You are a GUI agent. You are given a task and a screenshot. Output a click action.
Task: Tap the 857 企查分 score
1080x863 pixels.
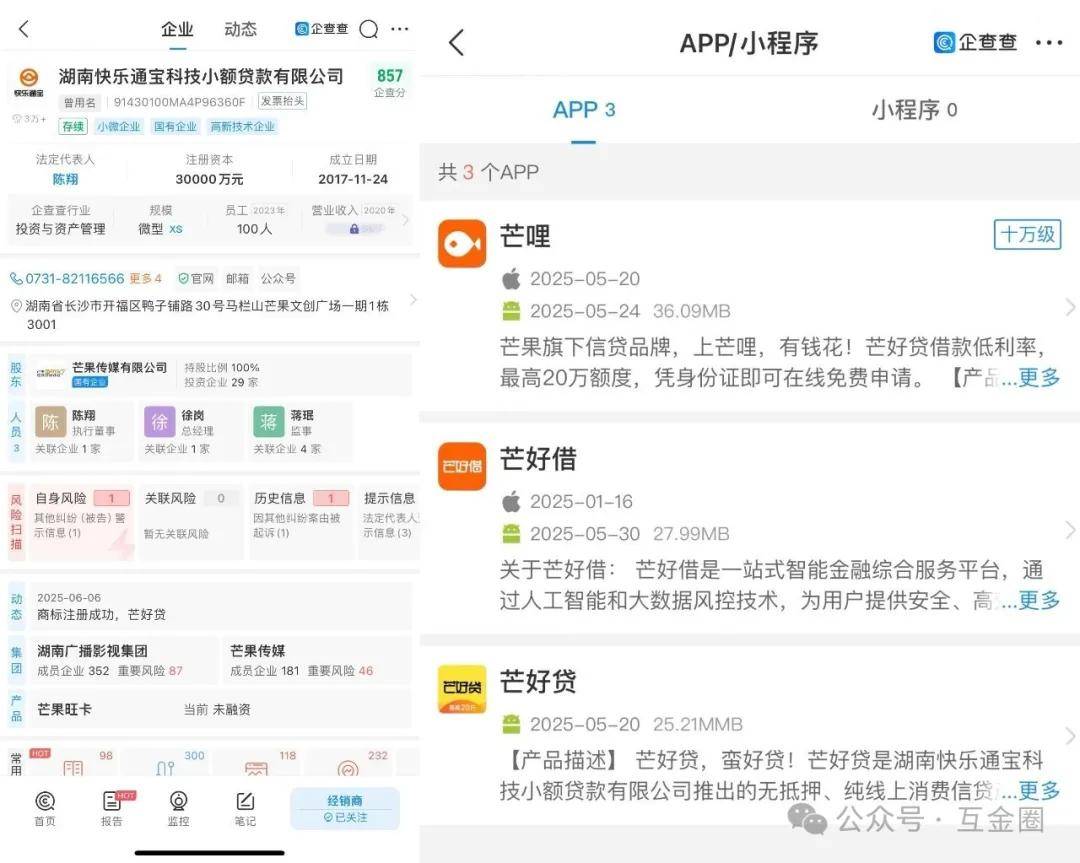(x=390, y=82)
